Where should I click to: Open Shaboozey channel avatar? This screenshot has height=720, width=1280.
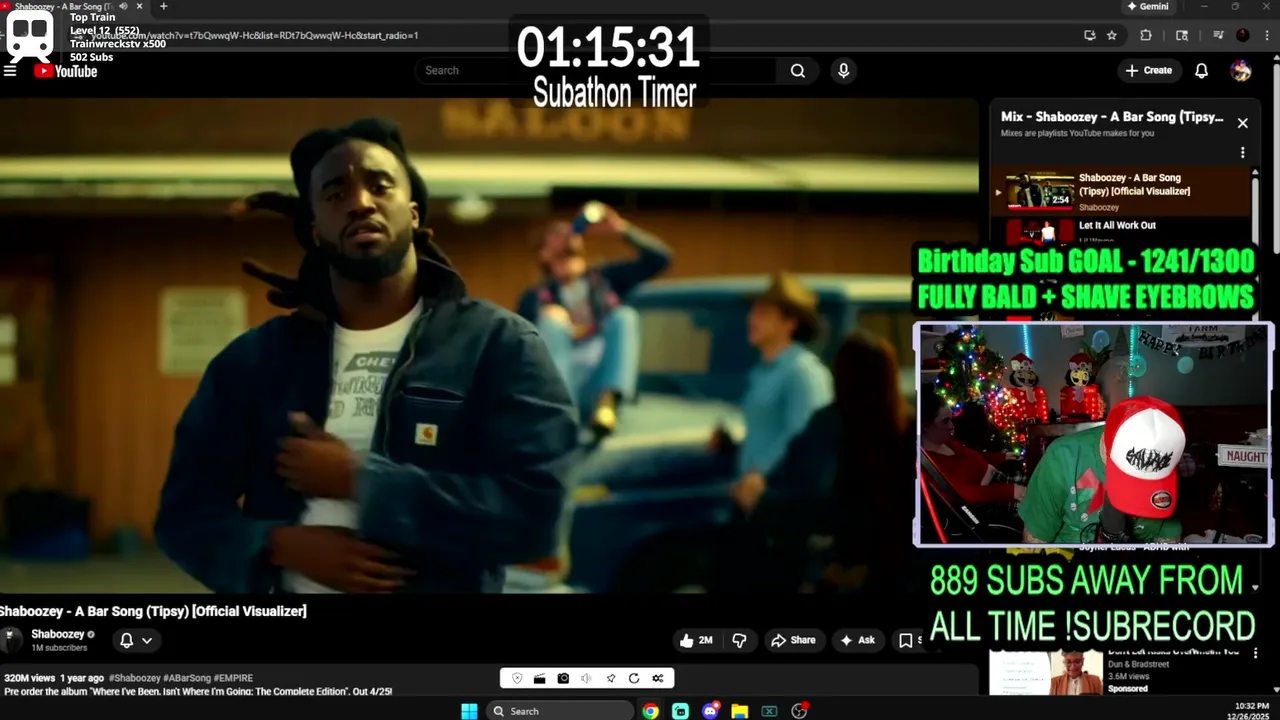(11, 640)
